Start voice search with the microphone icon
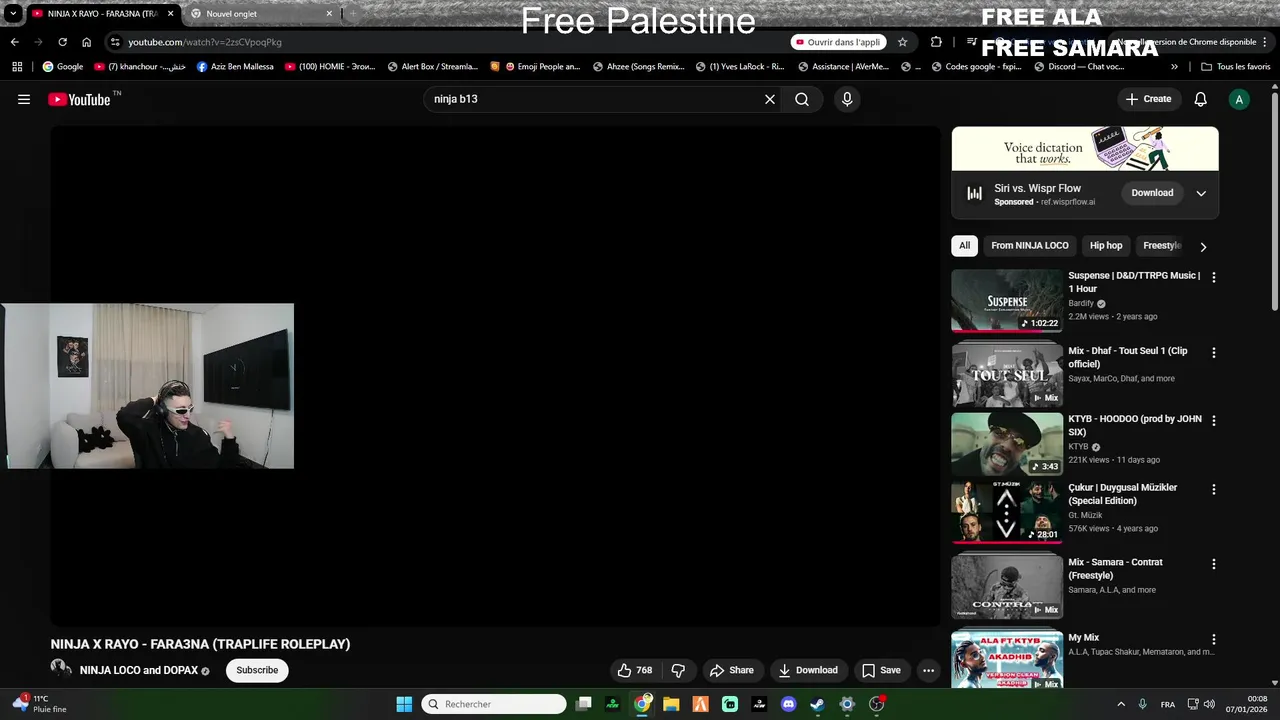The width and height of the screenshot is (1280, 720). click(847, 99)
